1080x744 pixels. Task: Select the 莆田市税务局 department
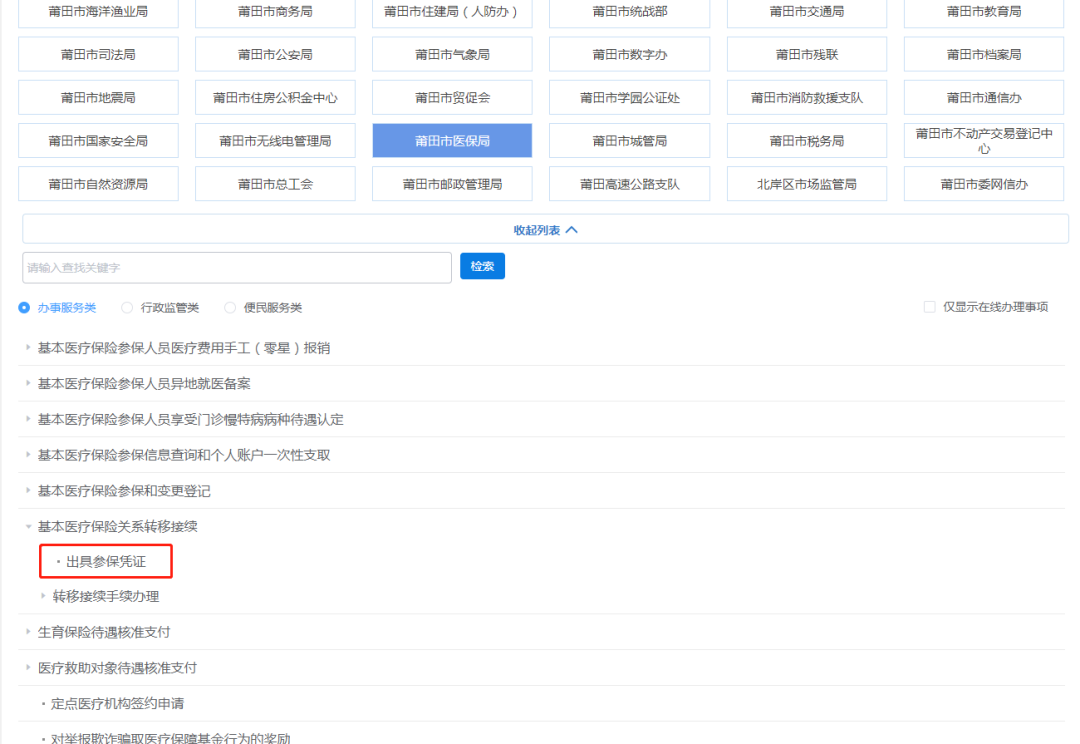806,141
